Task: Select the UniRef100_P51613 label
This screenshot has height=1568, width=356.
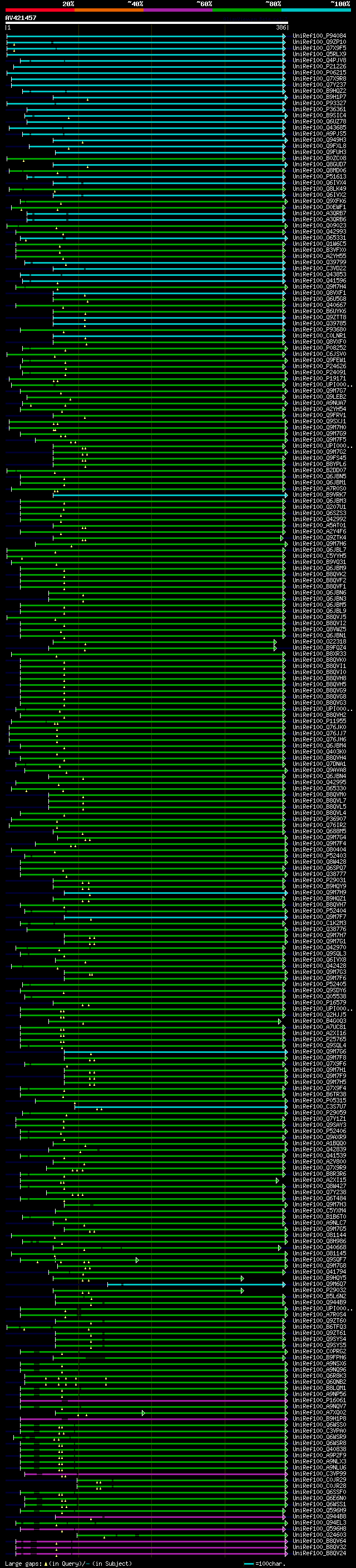Action: point(319,176)
